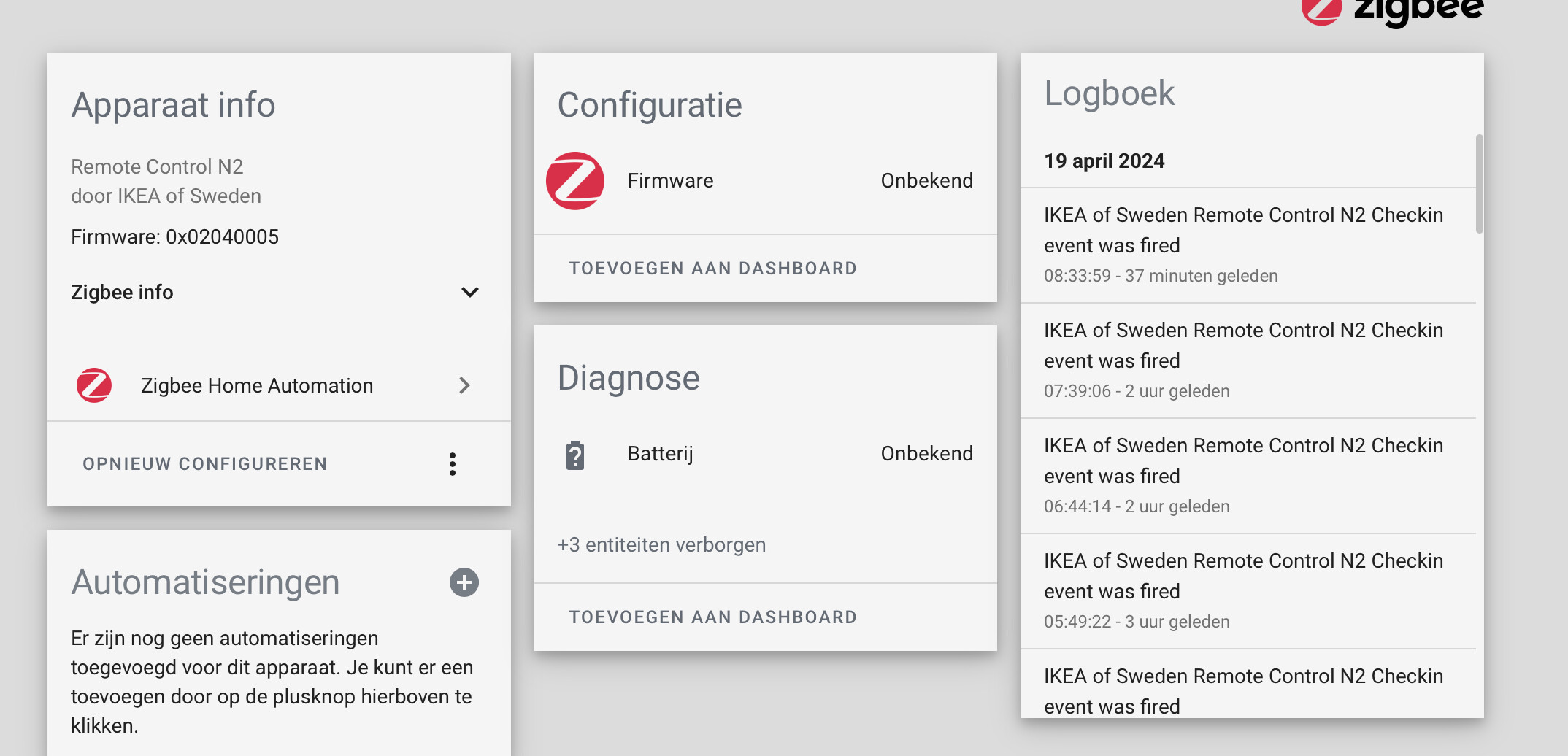Collapse the Zigbee info dropdown arrow
This screenshot has height=756, width=1568.
pyautogui.click(x=470, y=292)
